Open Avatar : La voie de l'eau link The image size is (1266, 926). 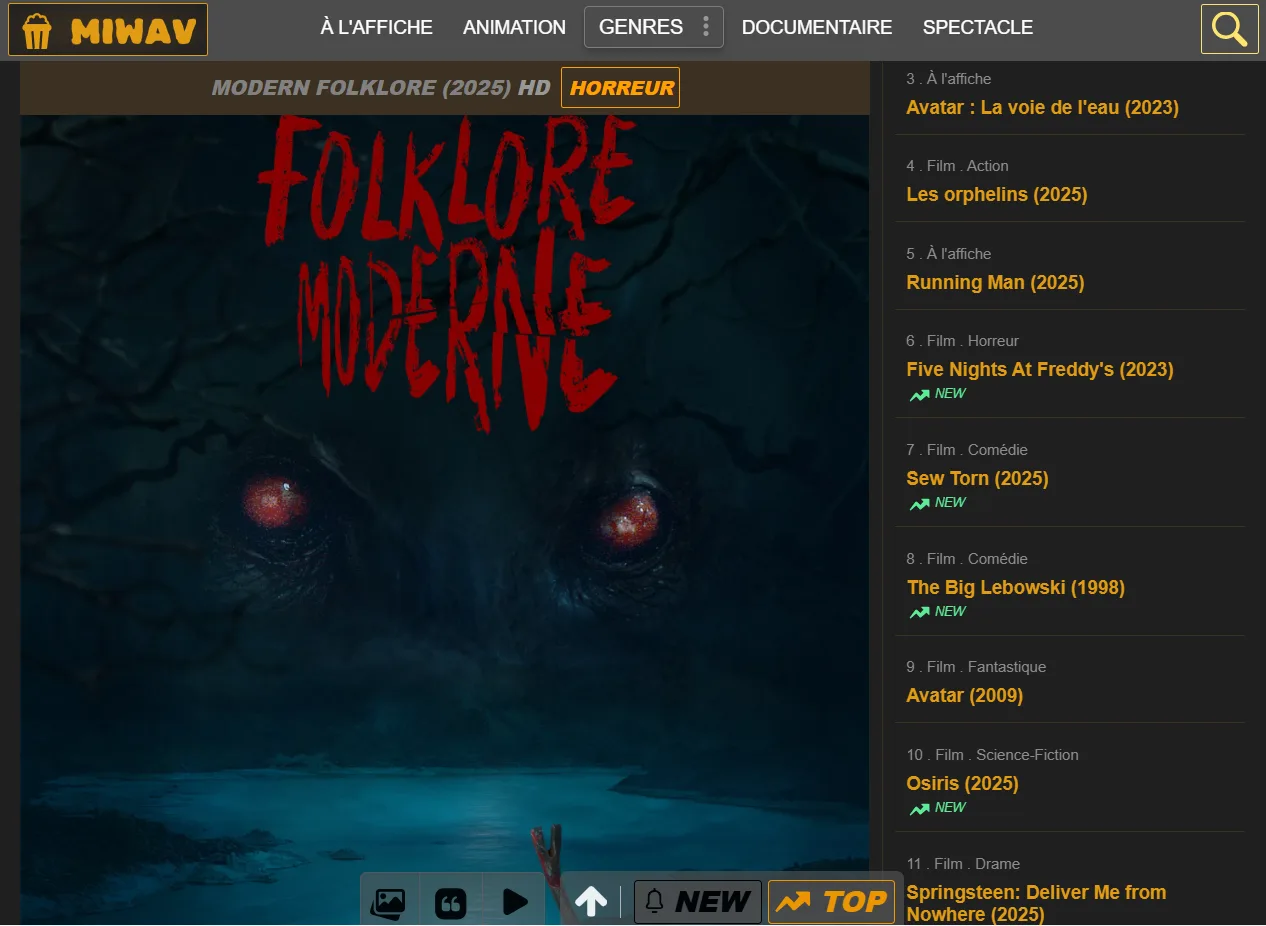point(1042,108)
